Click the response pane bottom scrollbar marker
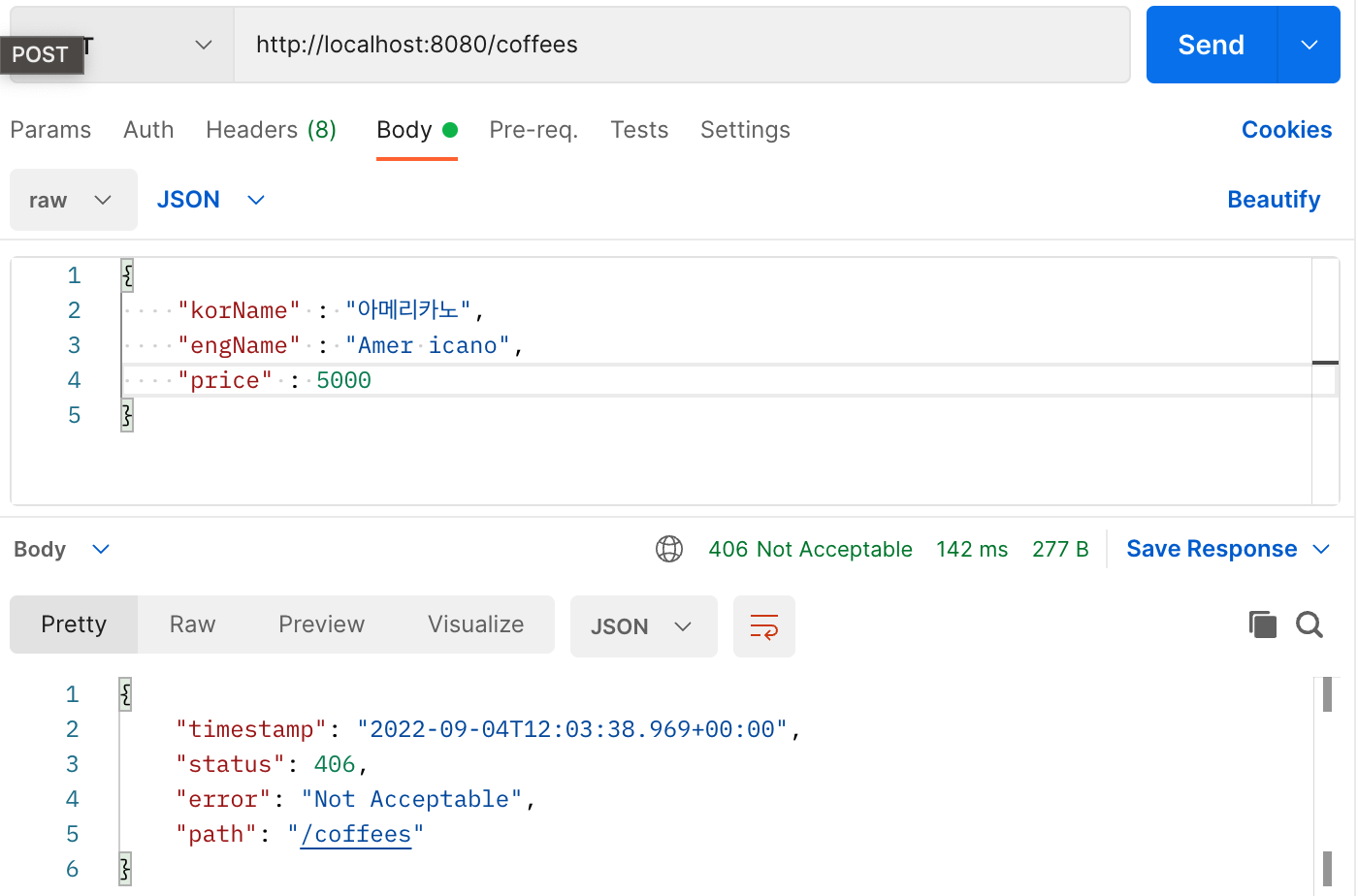 (x=1327, y=868)
